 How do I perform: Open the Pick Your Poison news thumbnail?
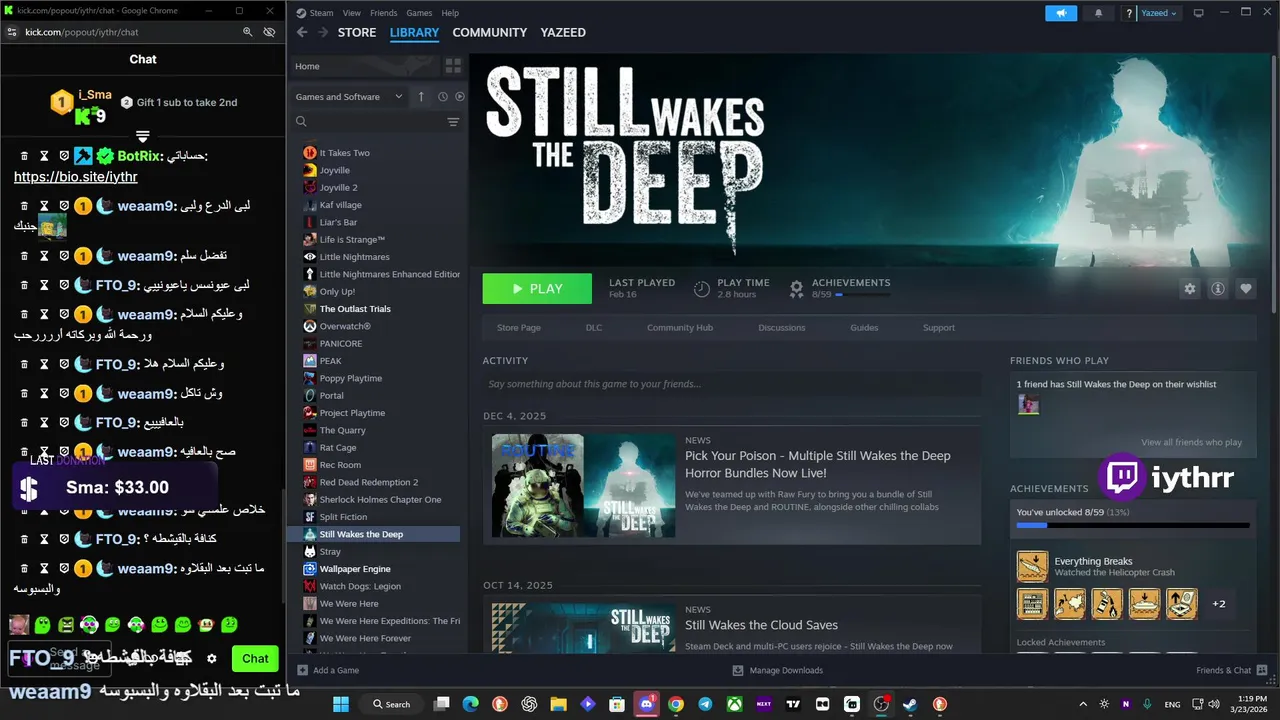584,485
